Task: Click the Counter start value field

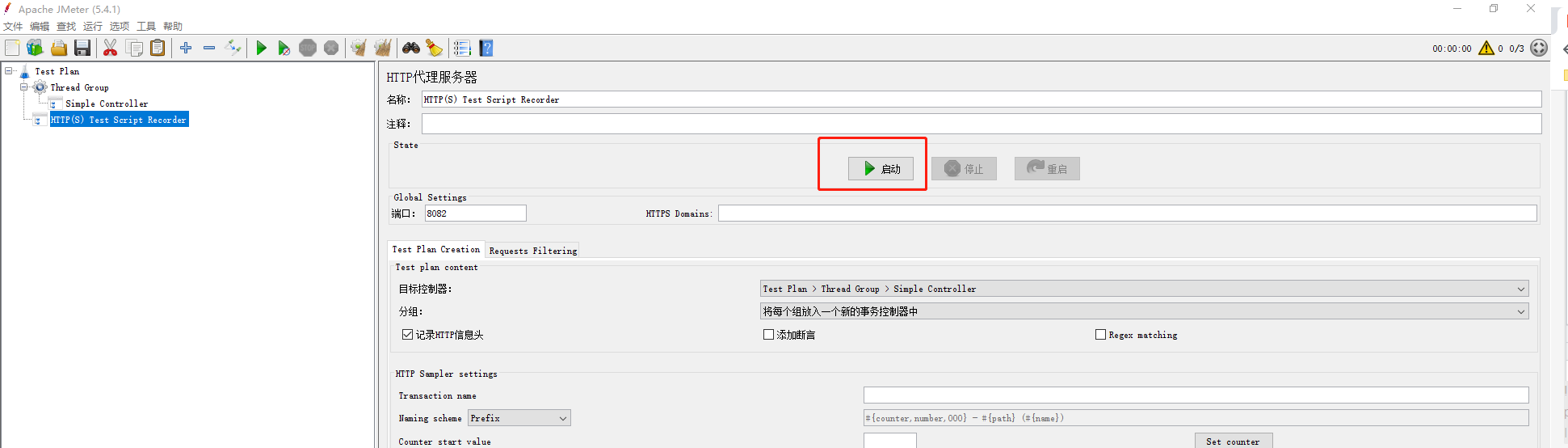Action: click(x=890, y=441)
